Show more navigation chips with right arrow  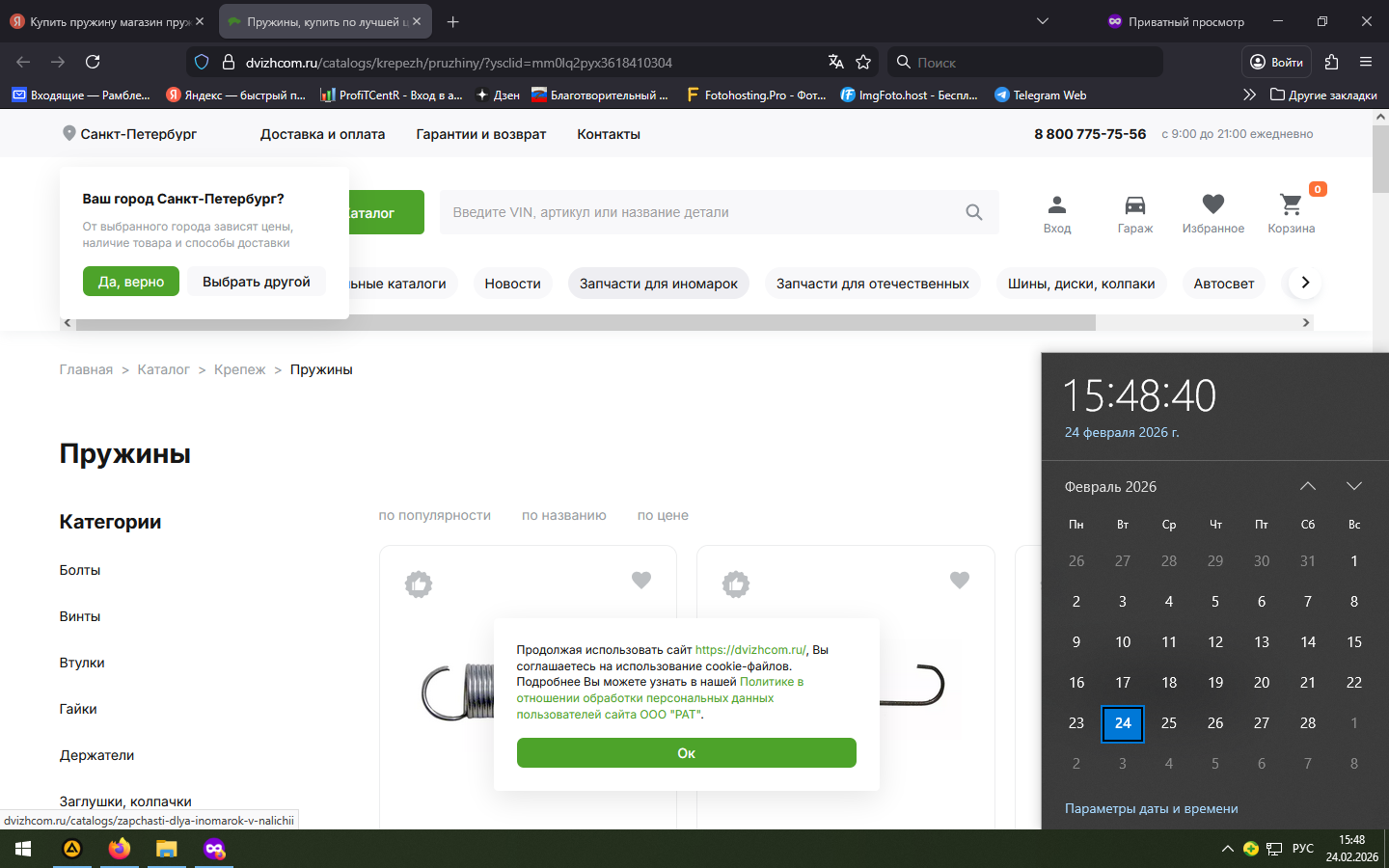click(x=1305, y=283)
